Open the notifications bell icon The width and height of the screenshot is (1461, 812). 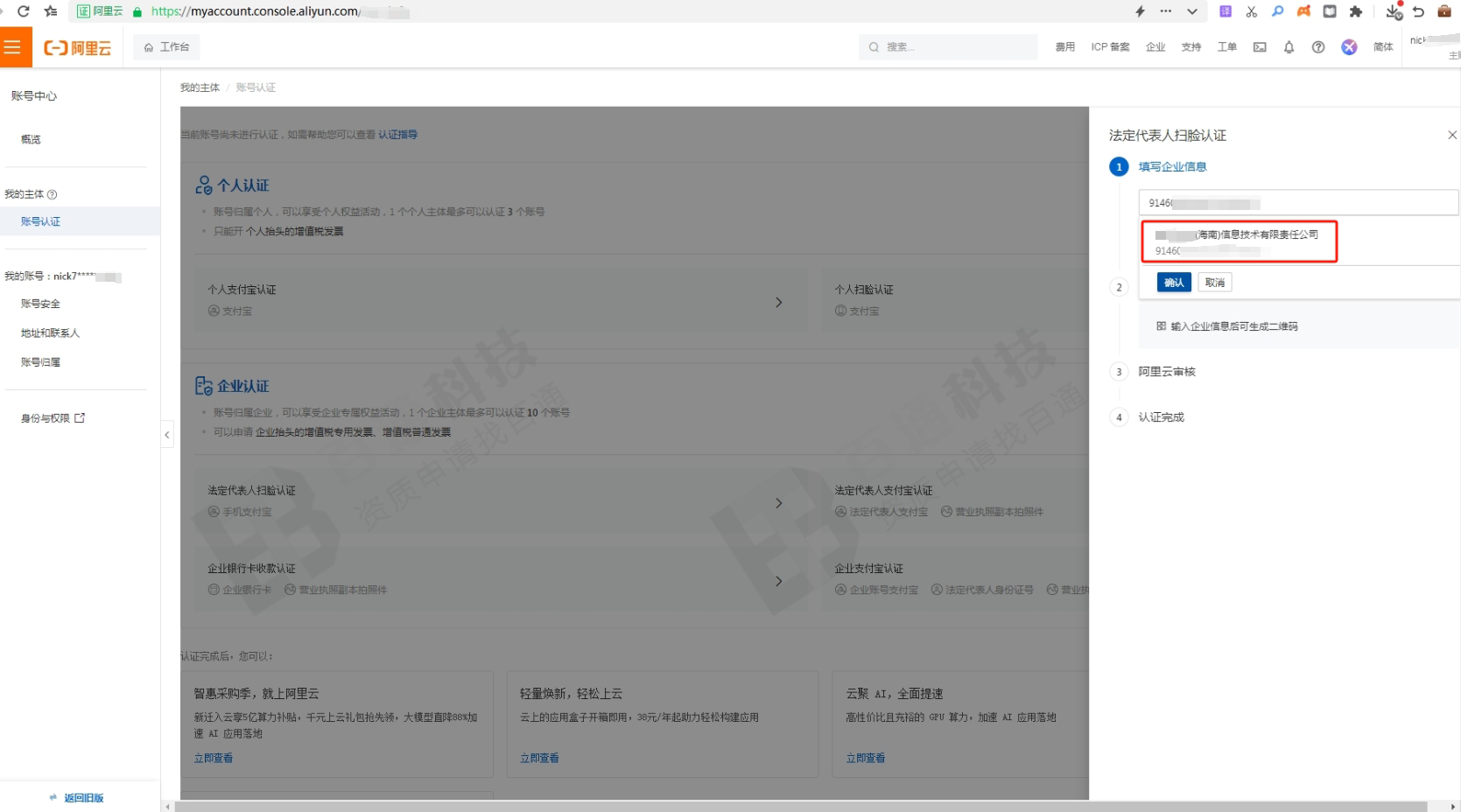click(1289, 48)
